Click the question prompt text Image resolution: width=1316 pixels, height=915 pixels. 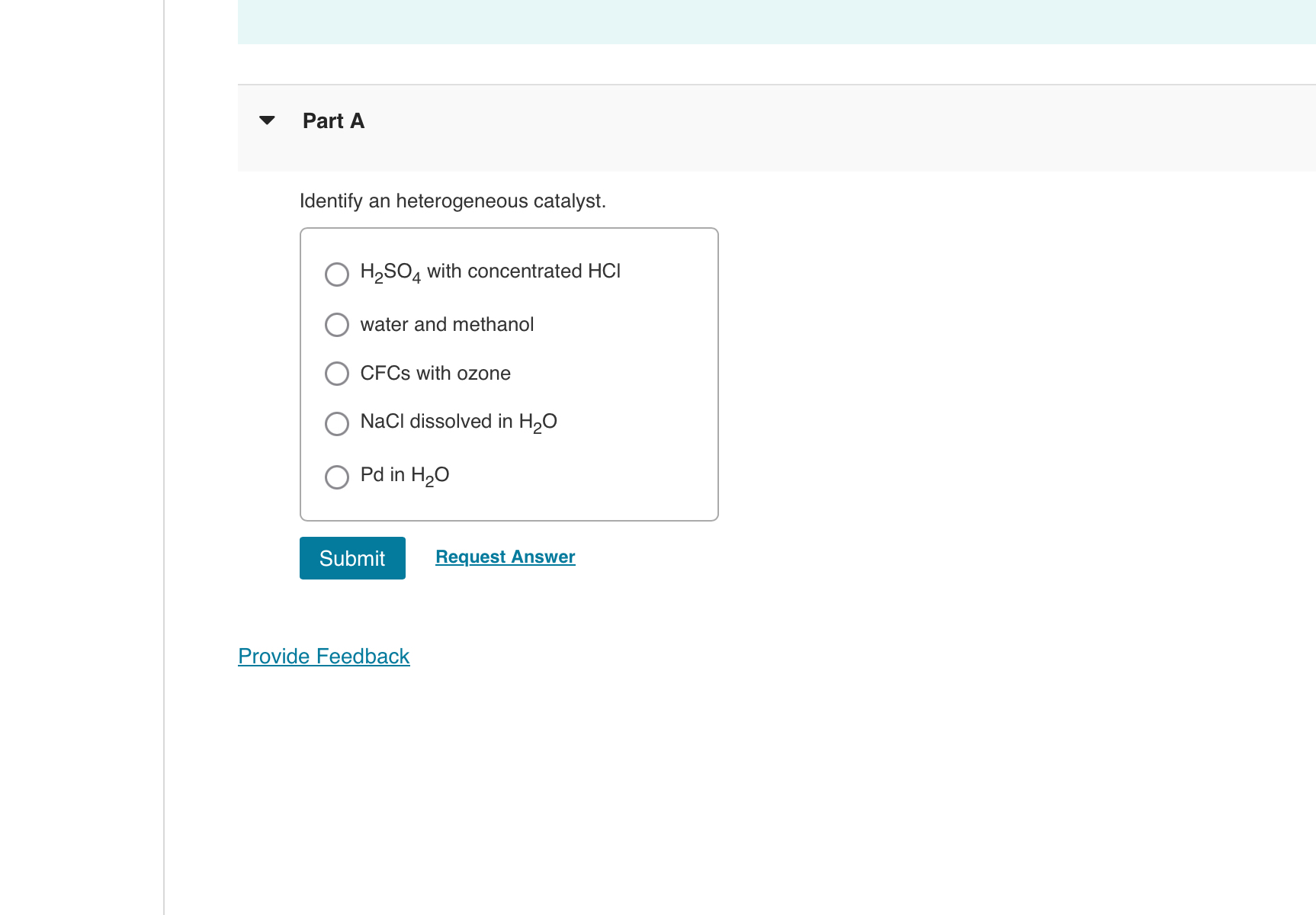point(452,201)
